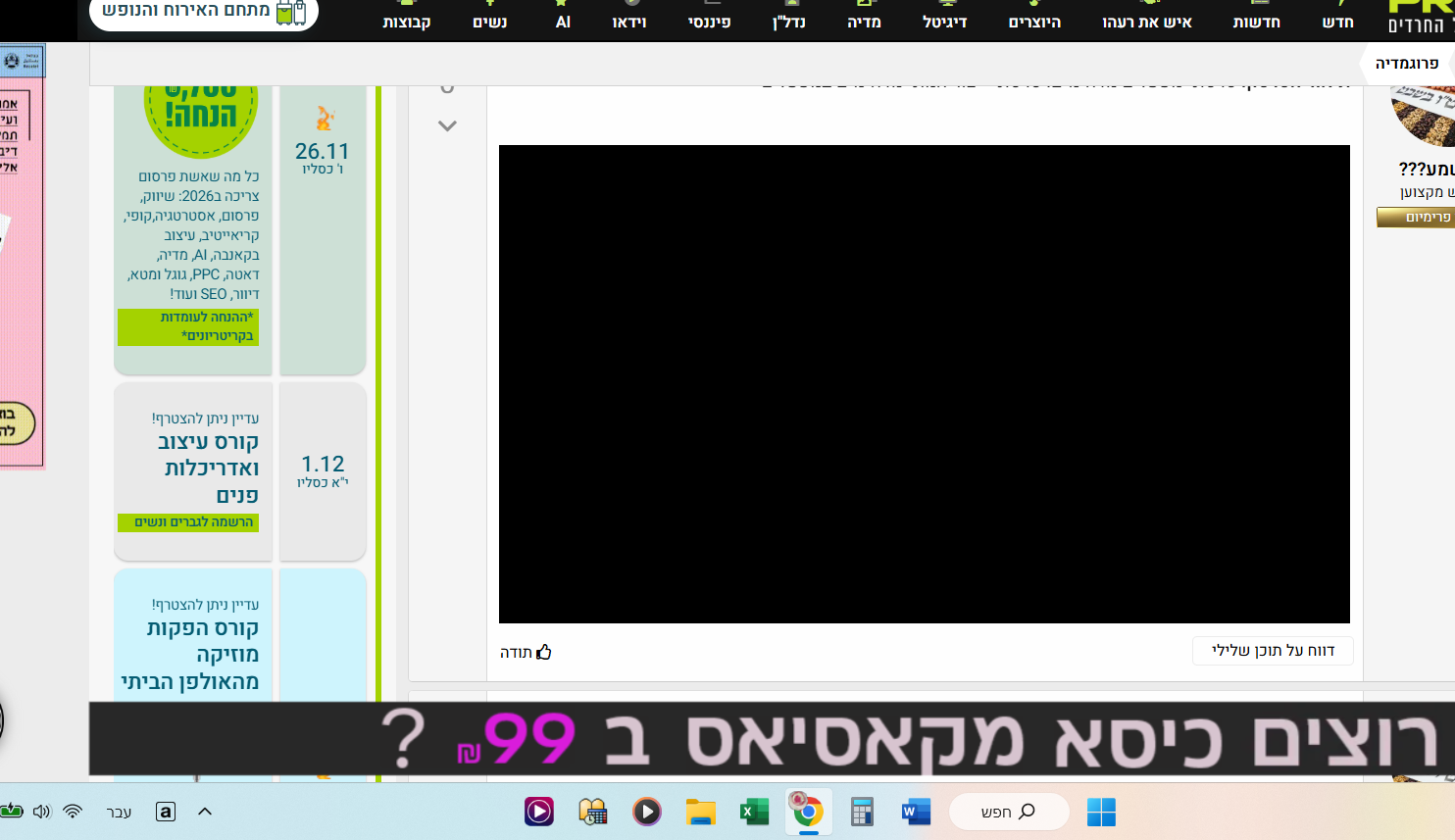Image resolution: width=1455 pixels, height=840 pixels.
Task: Click the מתחם האירוח והנופש button
Action: [x=204, y=12]
